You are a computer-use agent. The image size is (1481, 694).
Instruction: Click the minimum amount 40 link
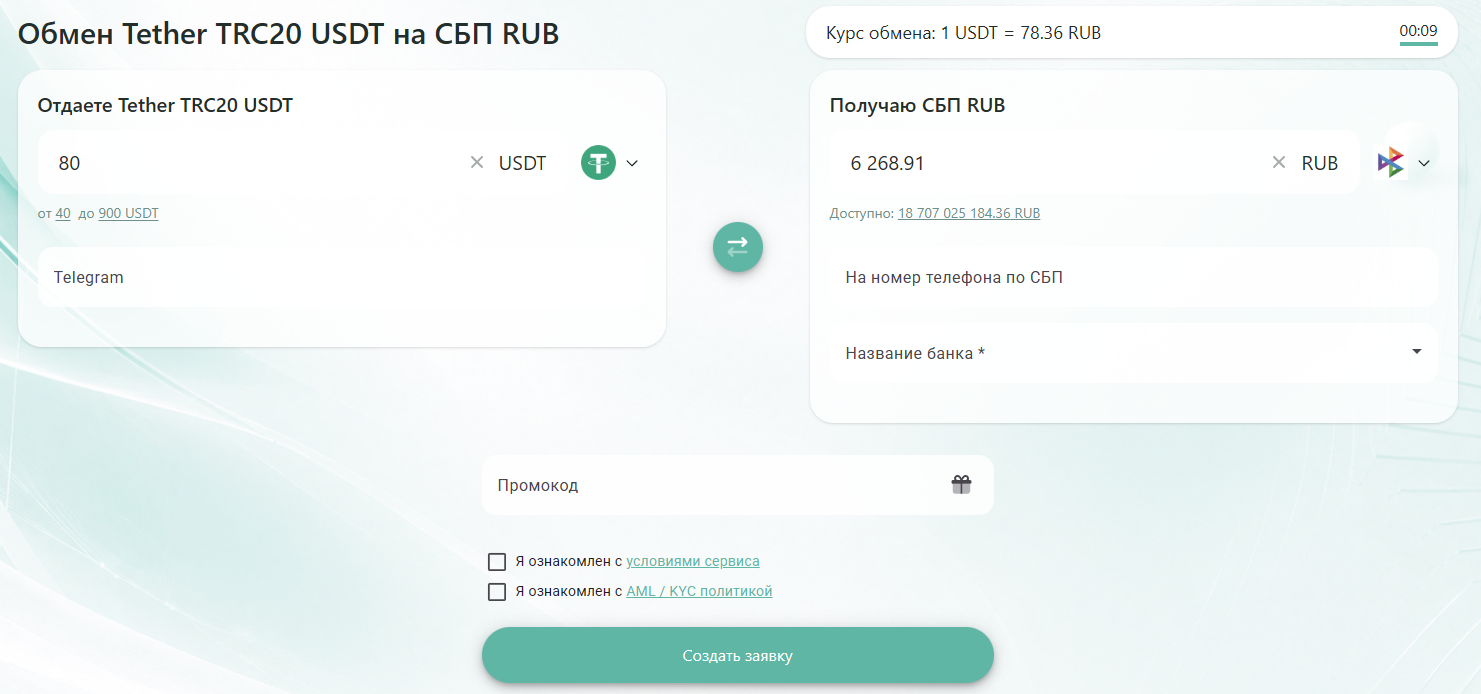pos(63,213)
